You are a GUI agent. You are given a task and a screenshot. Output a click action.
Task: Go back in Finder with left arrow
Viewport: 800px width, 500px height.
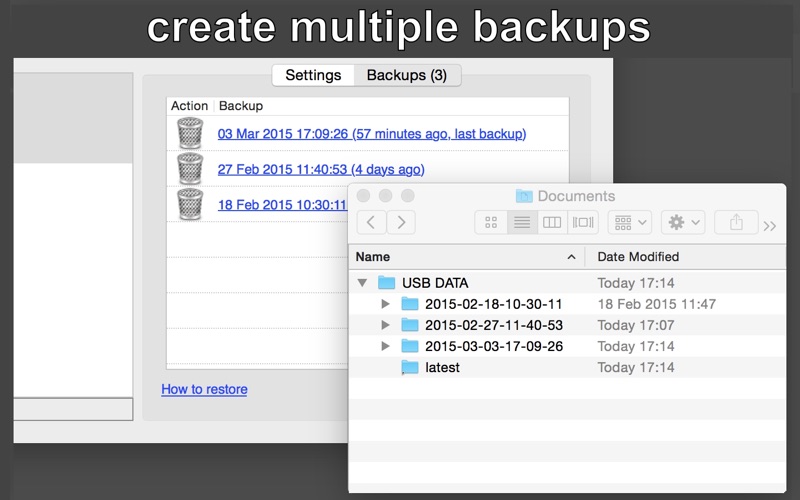pyautogui.click(x=371, y=222)
